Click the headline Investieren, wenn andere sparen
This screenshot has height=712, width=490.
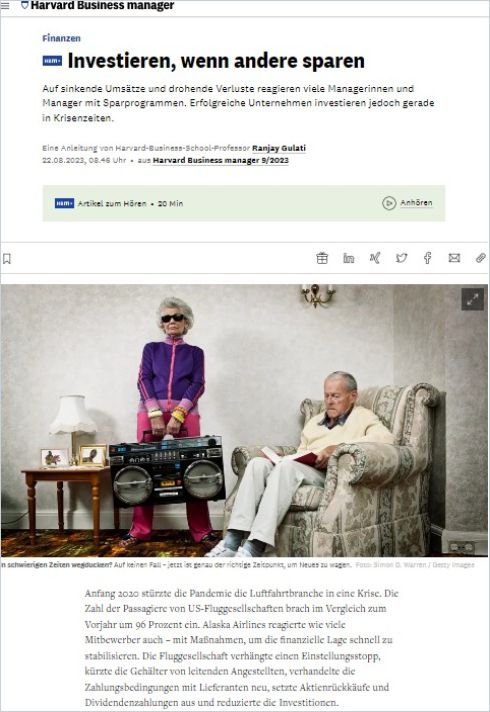point(216,61)
